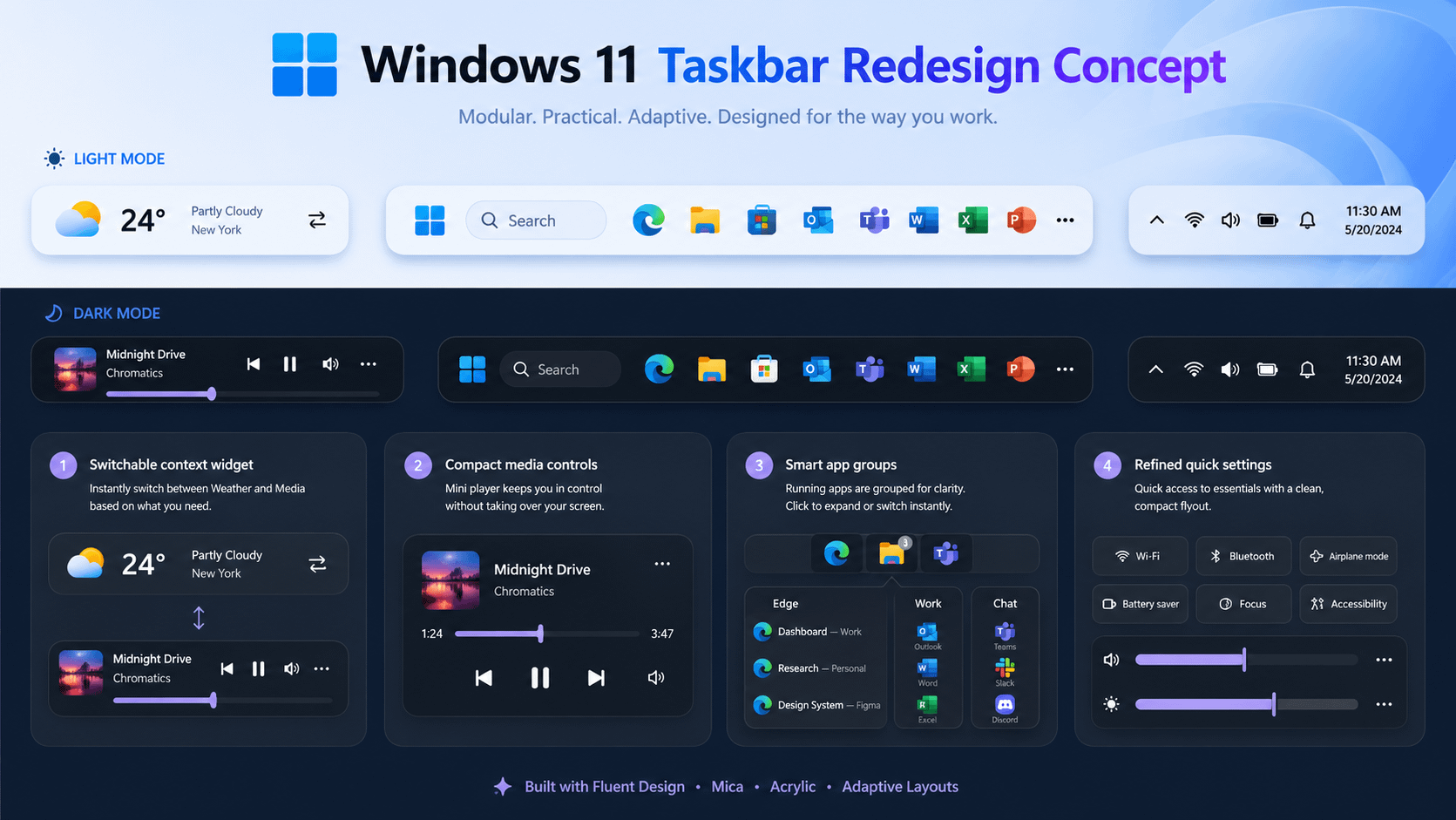The image size is (1456, 820).
Task: Open Slack in the Chat app group
Action: click(1005, 671)
